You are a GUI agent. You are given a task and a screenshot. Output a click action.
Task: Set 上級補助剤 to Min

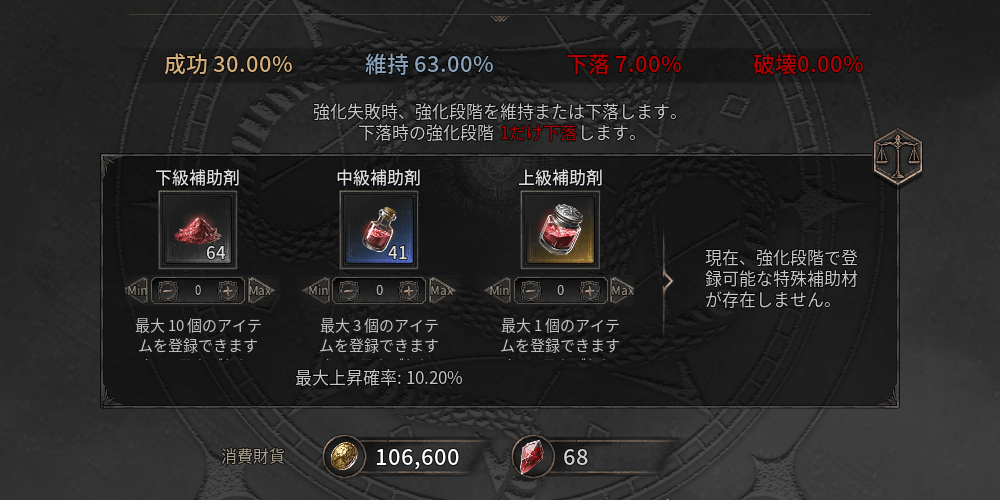(x=499, y=291)
